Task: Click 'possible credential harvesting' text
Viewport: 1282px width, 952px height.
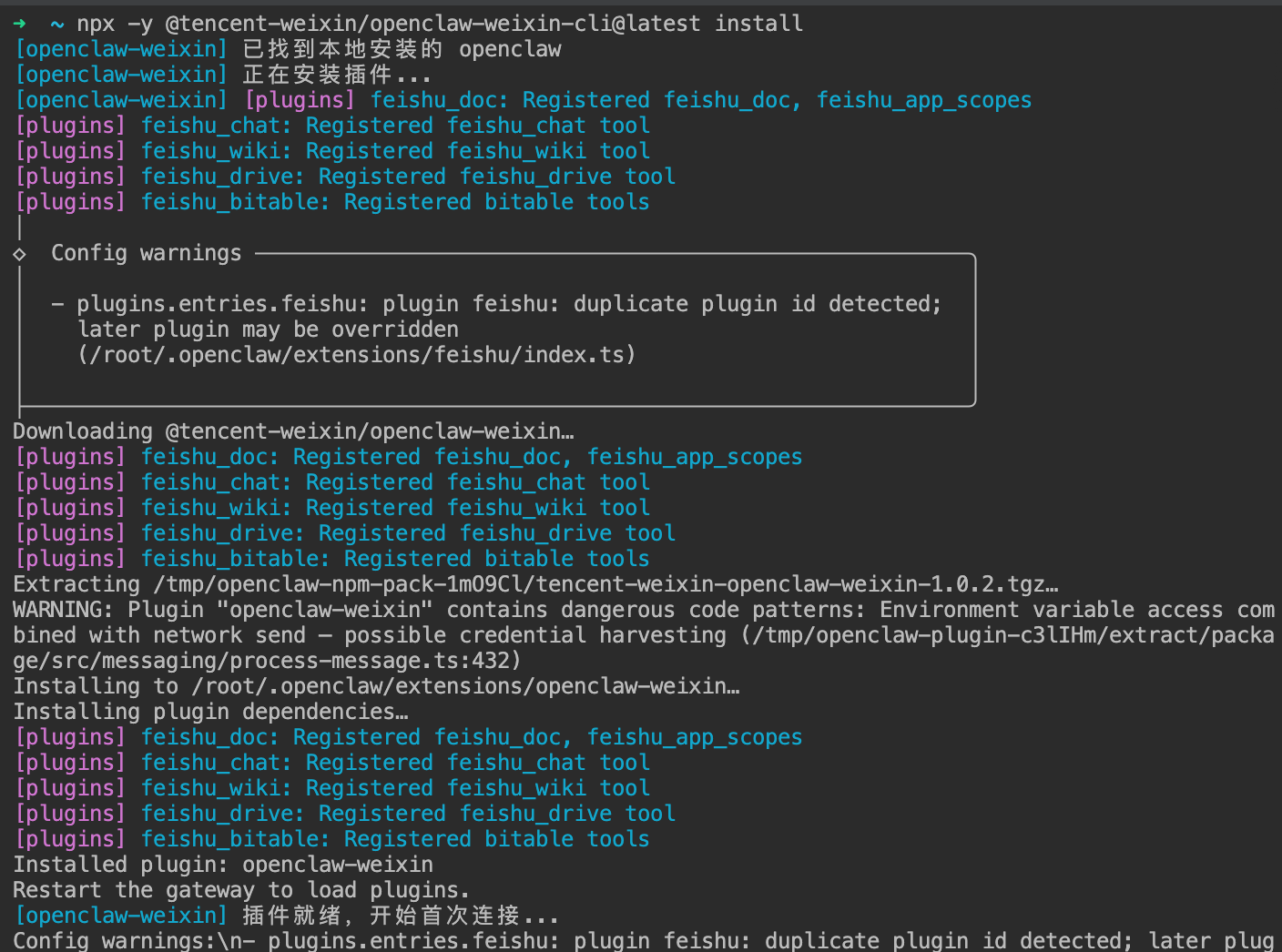Action: [535, 635]
